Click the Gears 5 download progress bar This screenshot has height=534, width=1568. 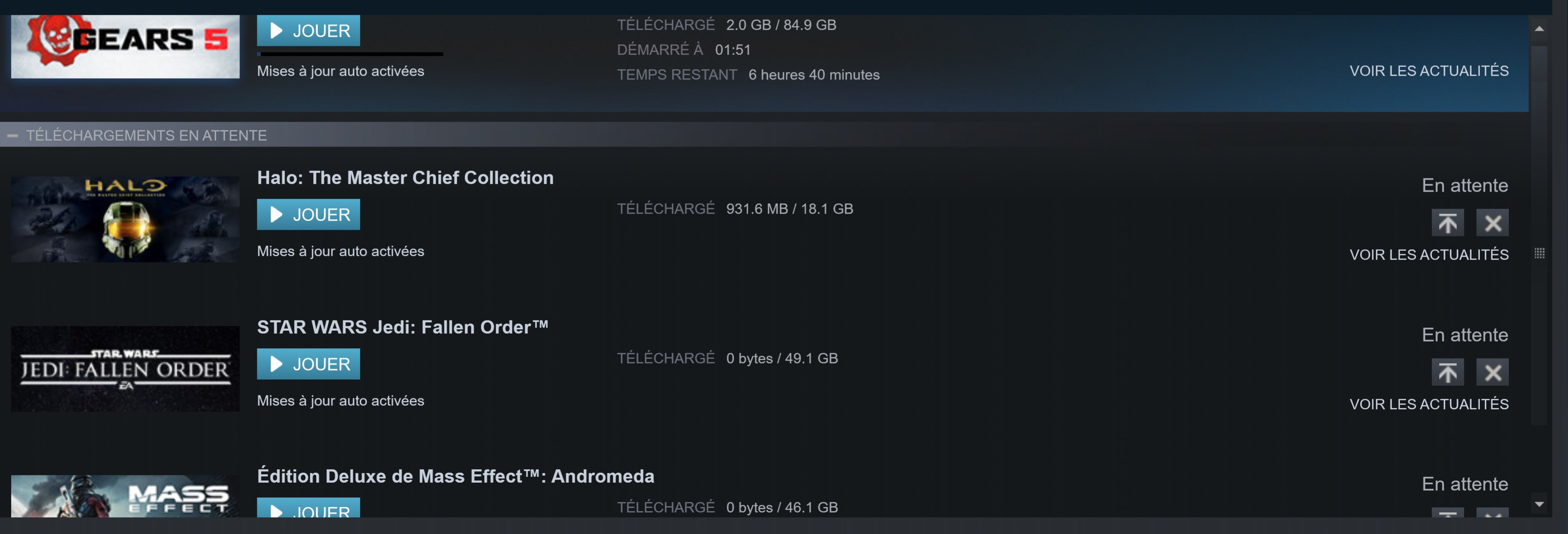350,54
